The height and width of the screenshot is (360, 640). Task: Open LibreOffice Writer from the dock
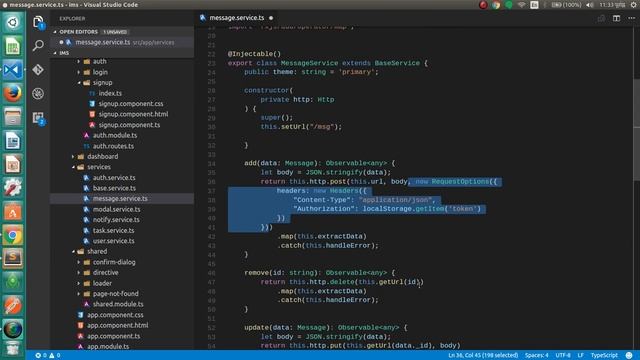(x=13, y=140)
